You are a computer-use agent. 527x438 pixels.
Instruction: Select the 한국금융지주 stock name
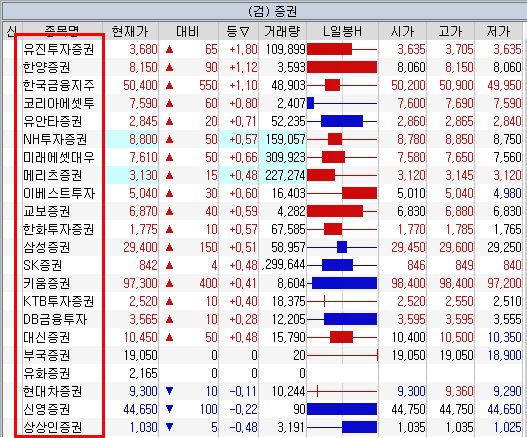click(59, 85)
